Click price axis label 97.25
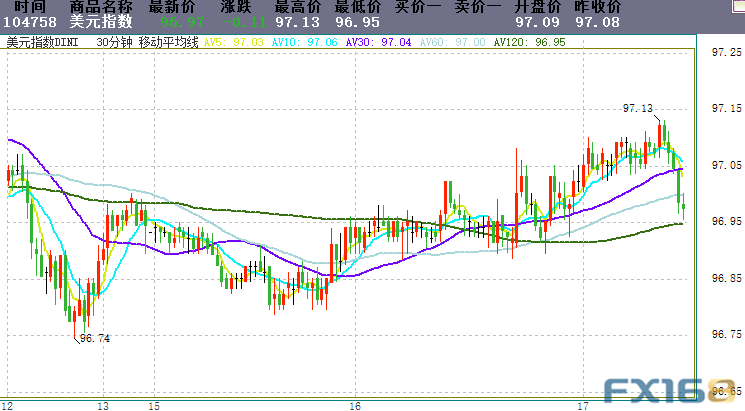The height and width of the screenshot is (411, 745). tap(726, 52)
